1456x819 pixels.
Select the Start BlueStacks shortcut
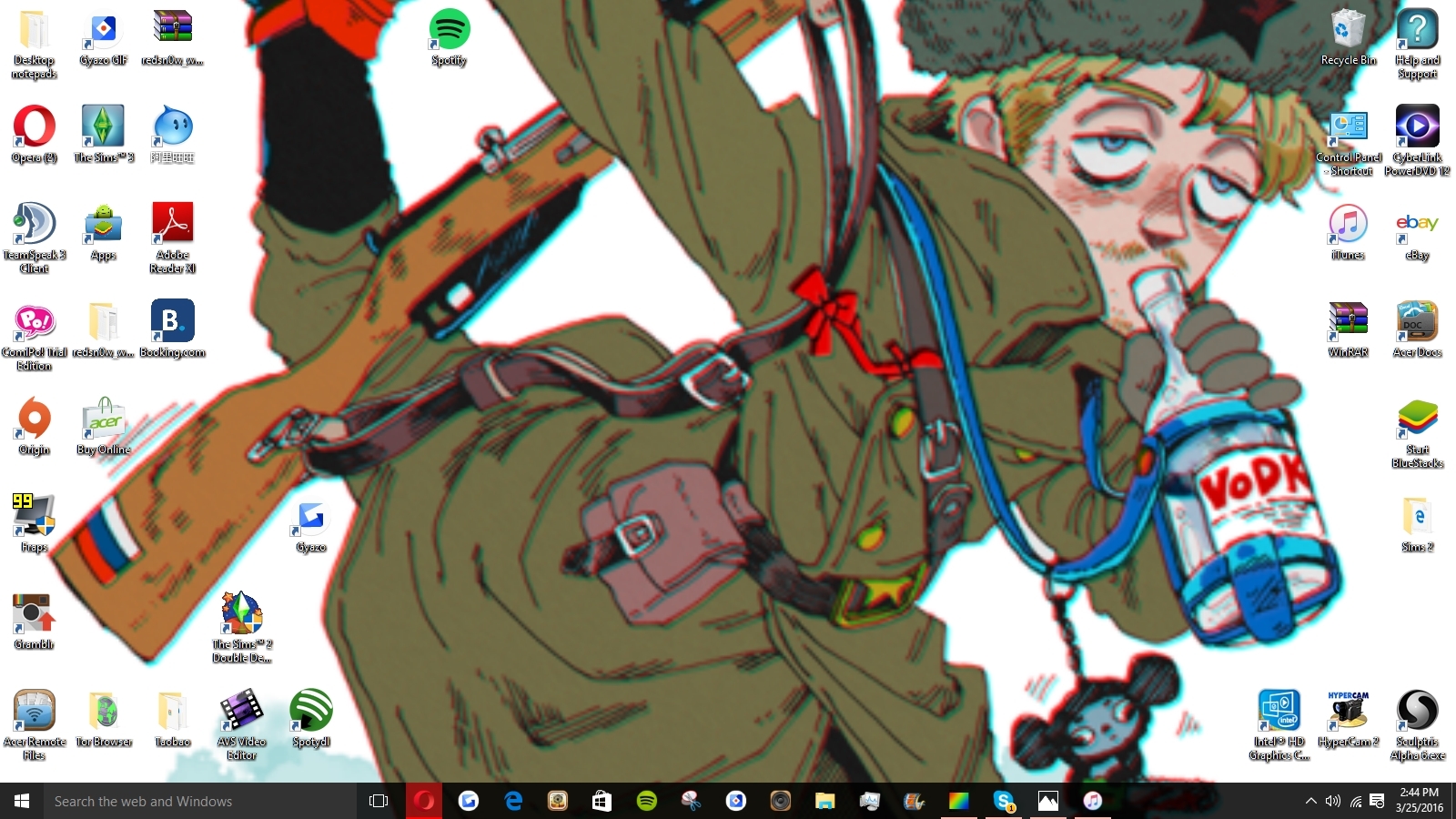(x=1418, y=433)
